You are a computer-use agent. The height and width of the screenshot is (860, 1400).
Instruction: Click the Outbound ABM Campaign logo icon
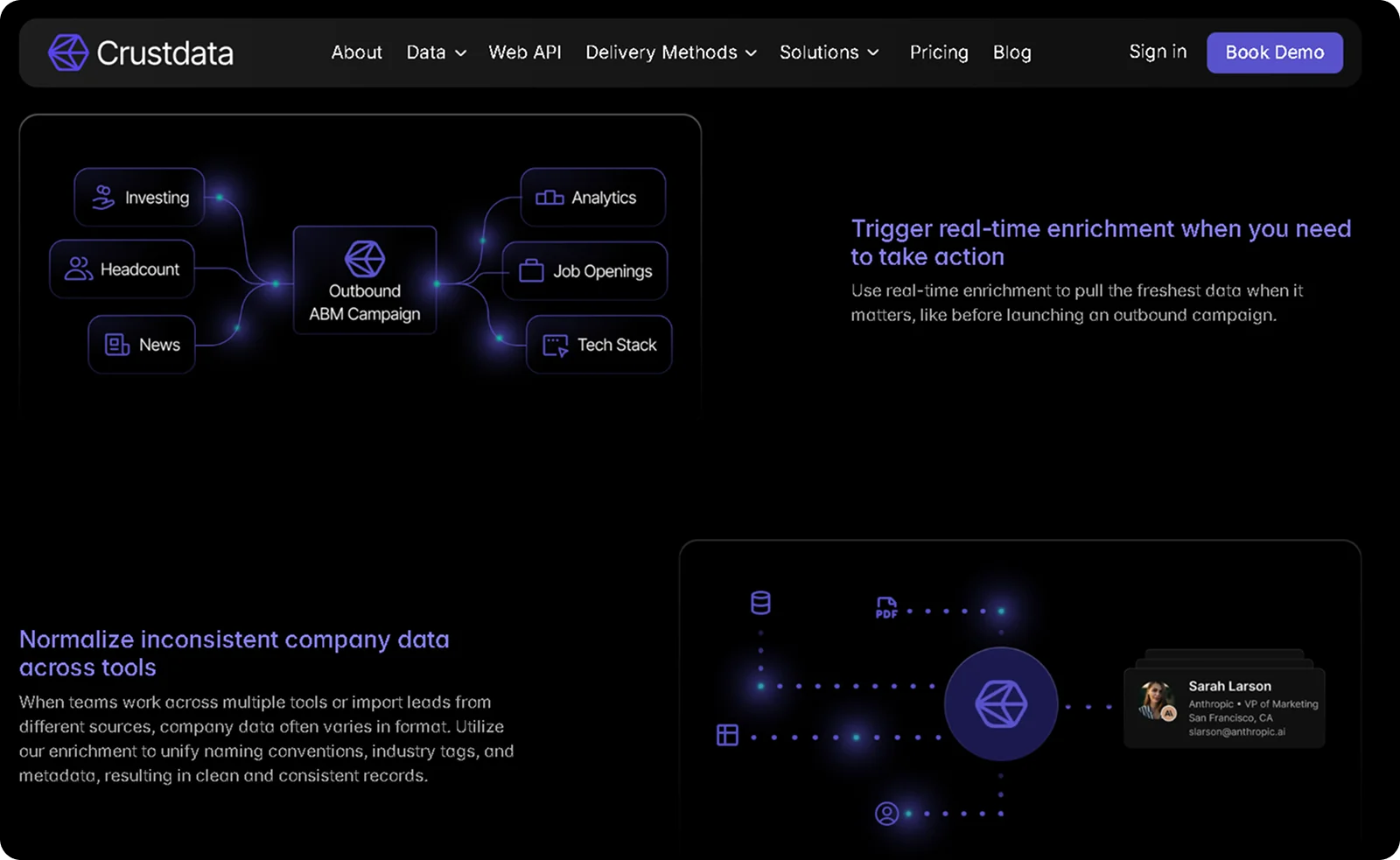click(365, 259)
